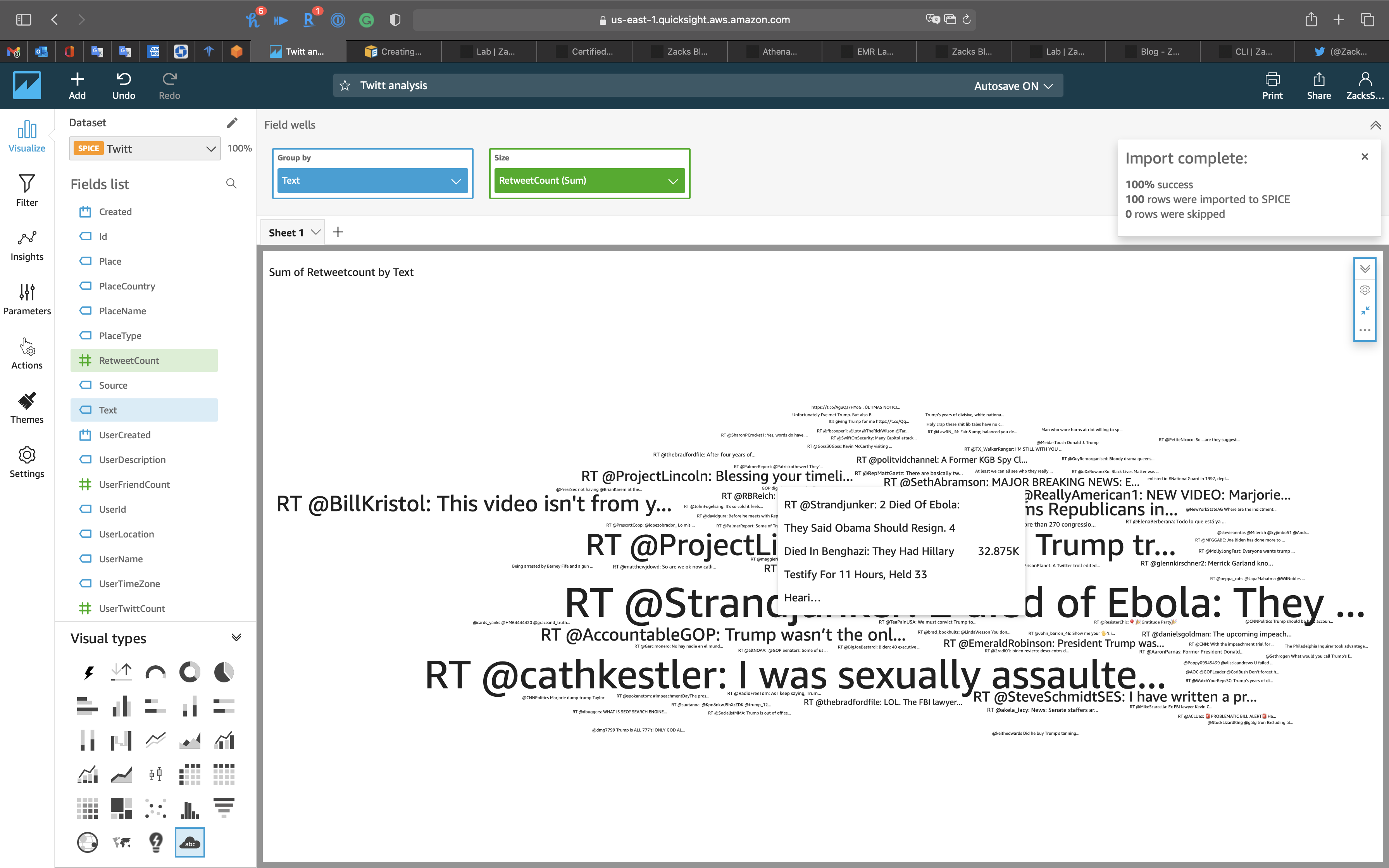Switch to the Athena browser tab

[x=774, y=52]
